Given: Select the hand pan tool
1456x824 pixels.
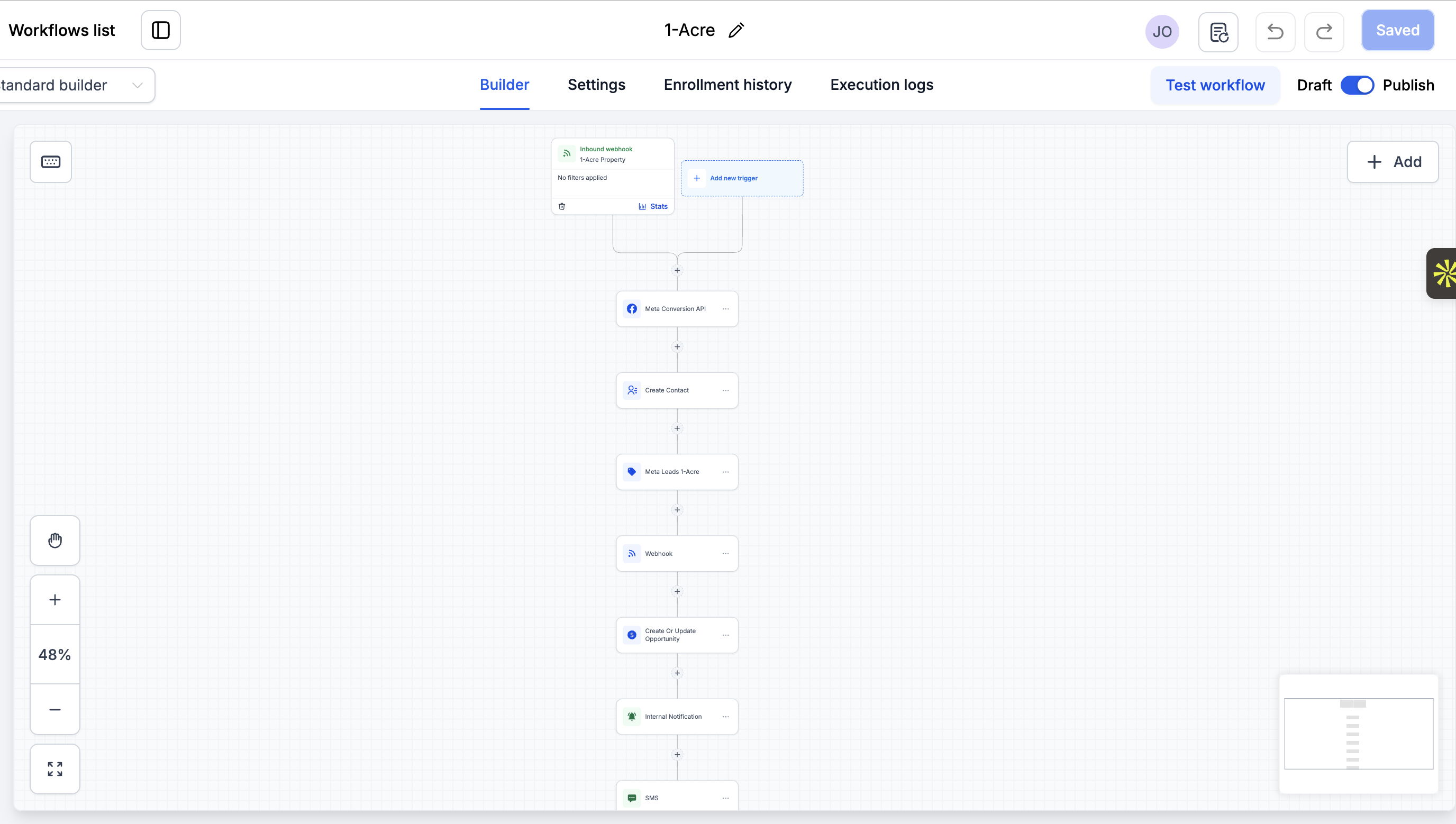Looking at the screenshot, I should pyautogui.click(x=55, y=541).
